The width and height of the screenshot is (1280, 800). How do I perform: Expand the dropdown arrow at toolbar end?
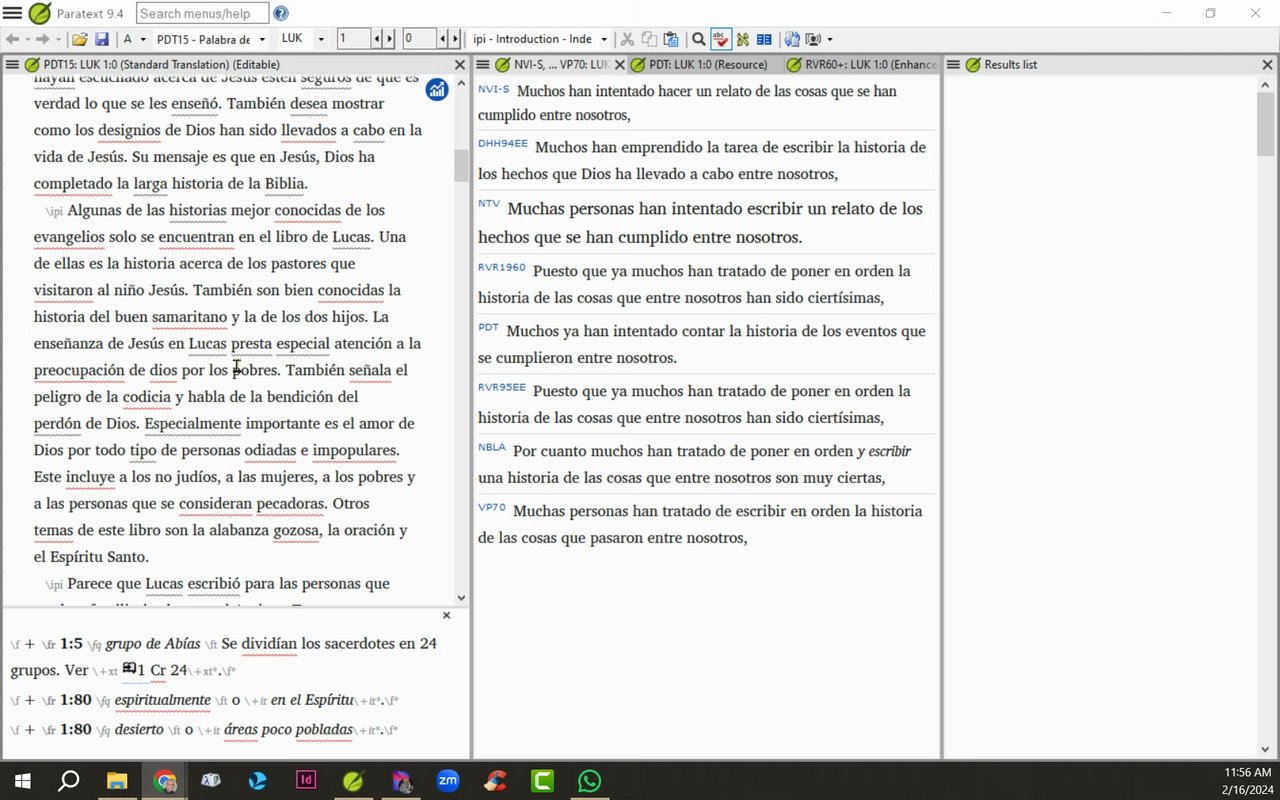click(x=830, y=39)
